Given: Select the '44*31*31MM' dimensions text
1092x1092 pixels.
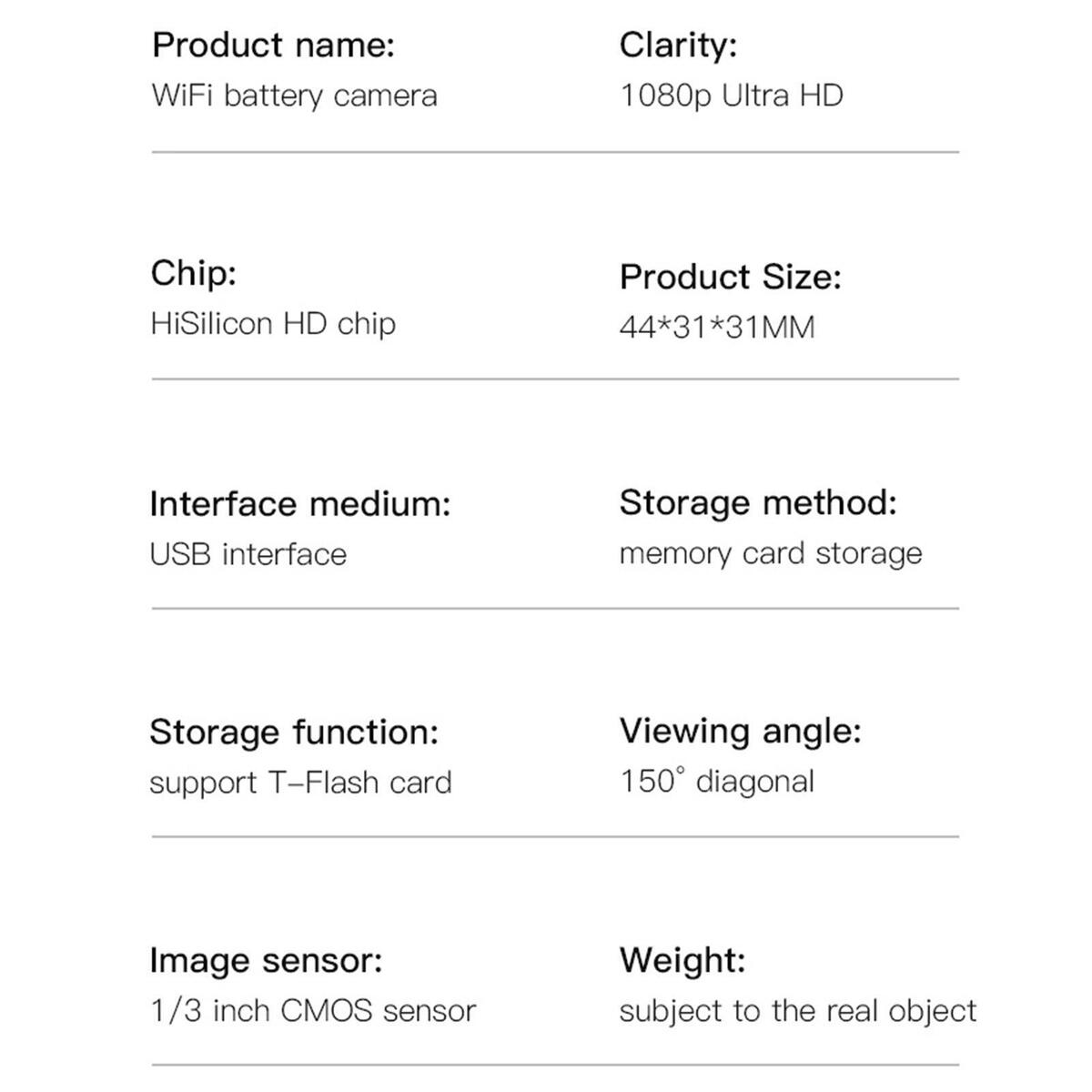Looking at the screenshot, I should [717, 328].
